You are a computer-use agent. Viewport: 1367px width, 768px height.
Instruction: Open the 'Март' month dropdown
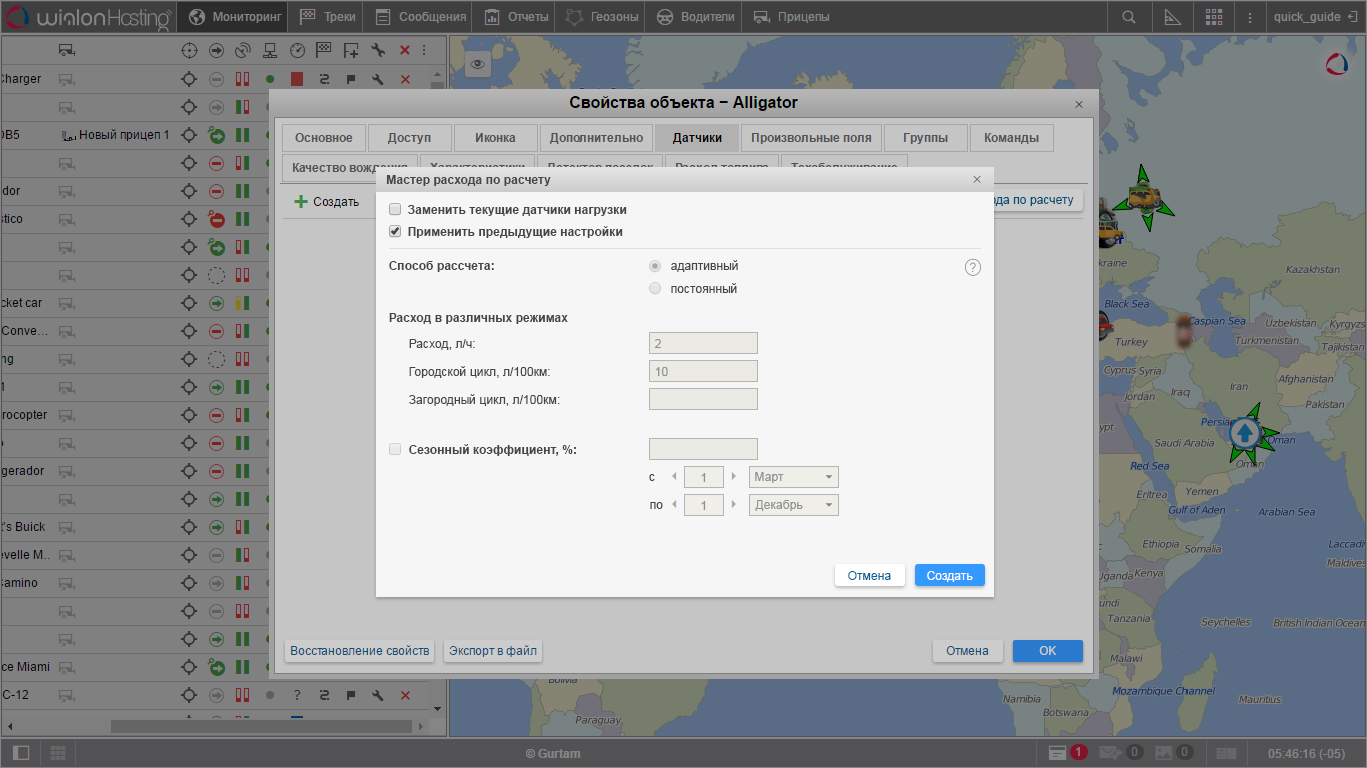pyautogui.click(x=794, y=477)
